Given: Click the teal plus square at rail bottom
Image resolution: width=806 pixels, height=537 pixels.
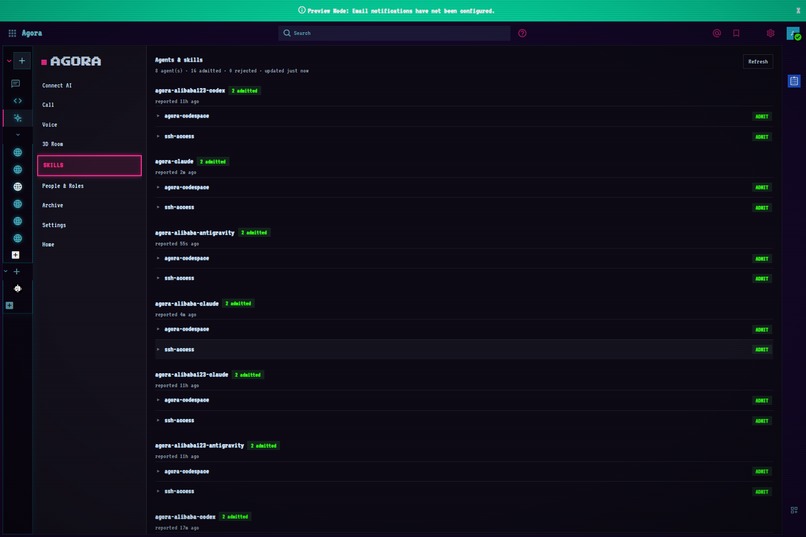Looking at the screenshot, I should (x=9, y=305).
